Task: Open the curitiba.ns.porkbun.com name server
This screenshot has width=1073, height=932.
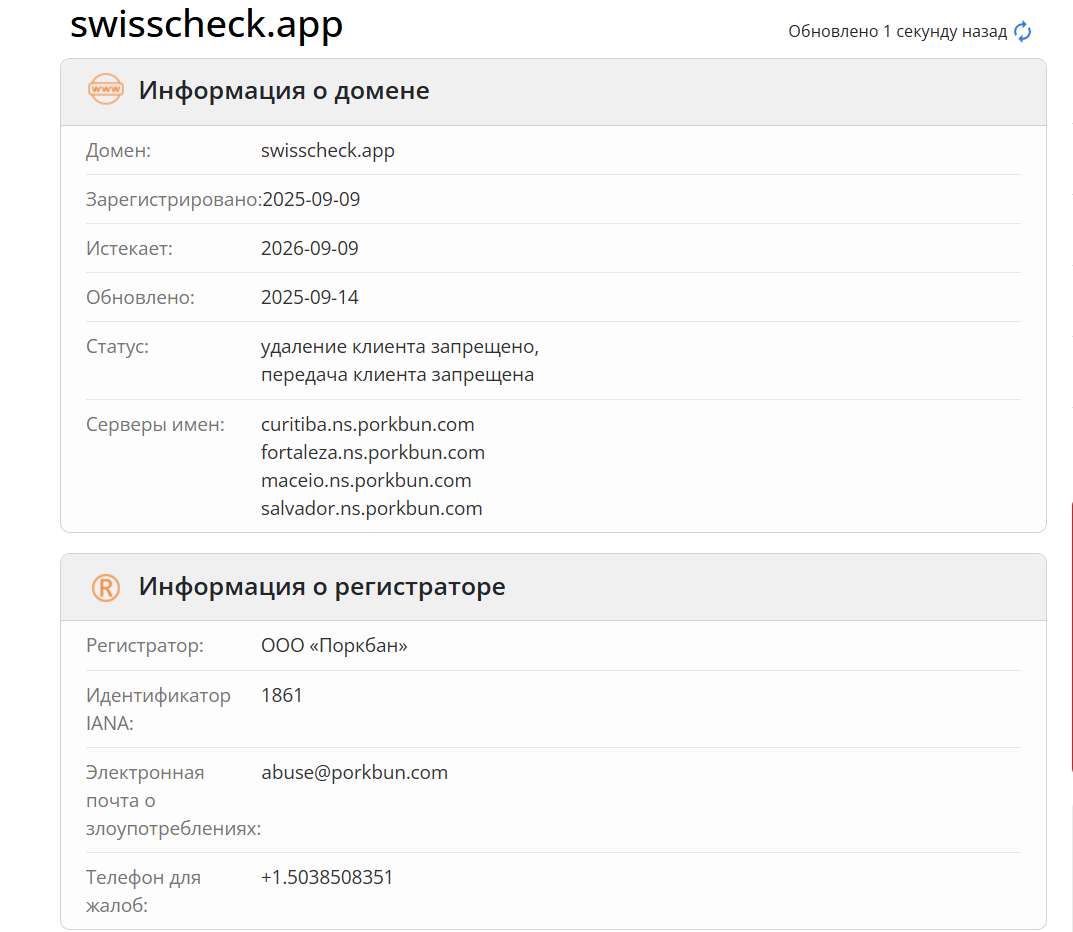Action: (x=367, y=425)
